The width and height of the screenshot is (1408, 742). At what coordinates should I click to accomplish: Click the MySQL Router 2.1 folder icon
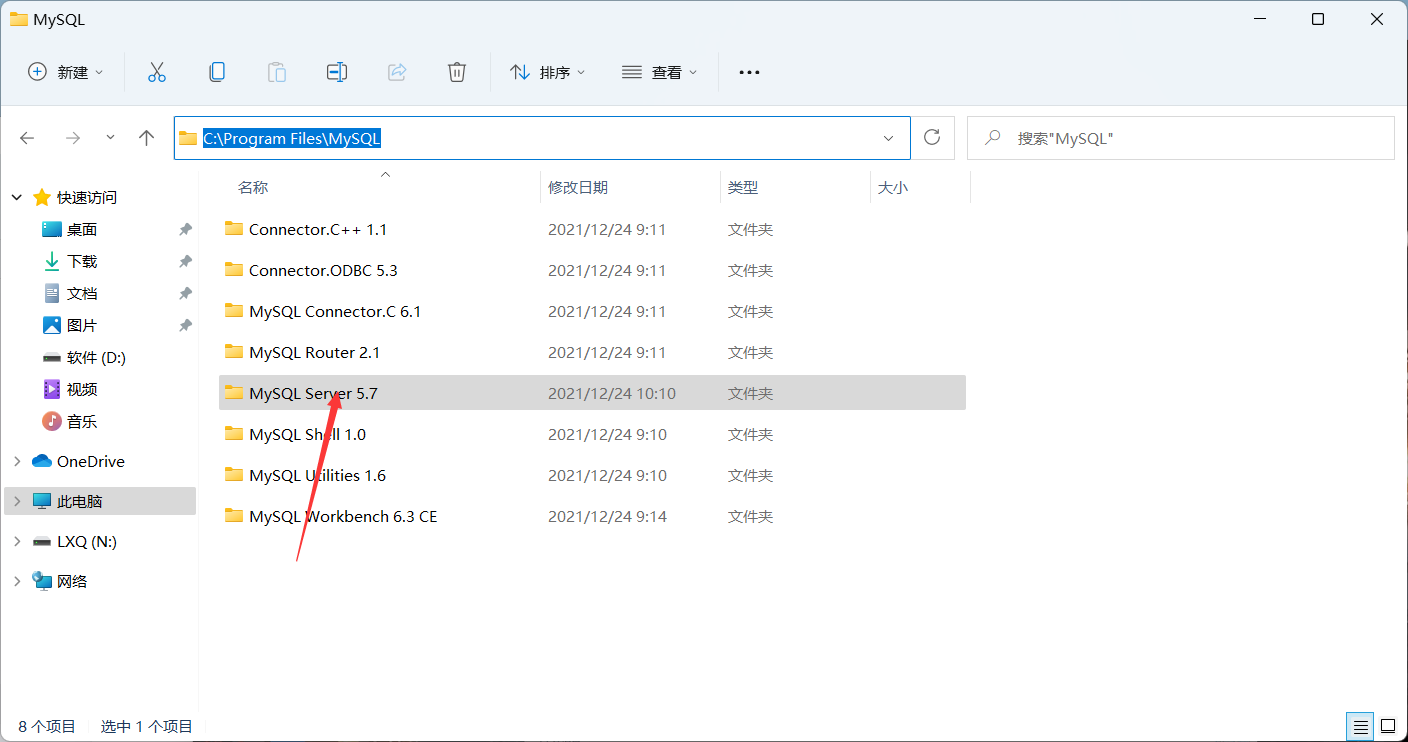tap(234, 352)
